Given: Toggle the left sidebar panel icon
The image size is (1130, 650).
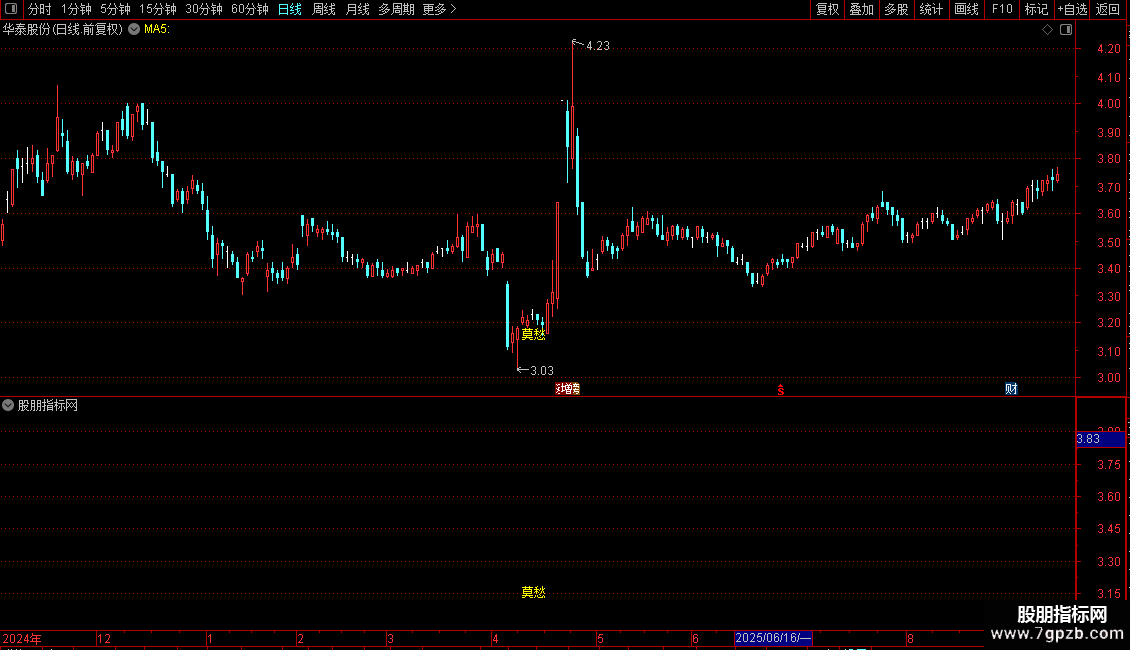Looking at the screenshot, I should tap(11, 9).
